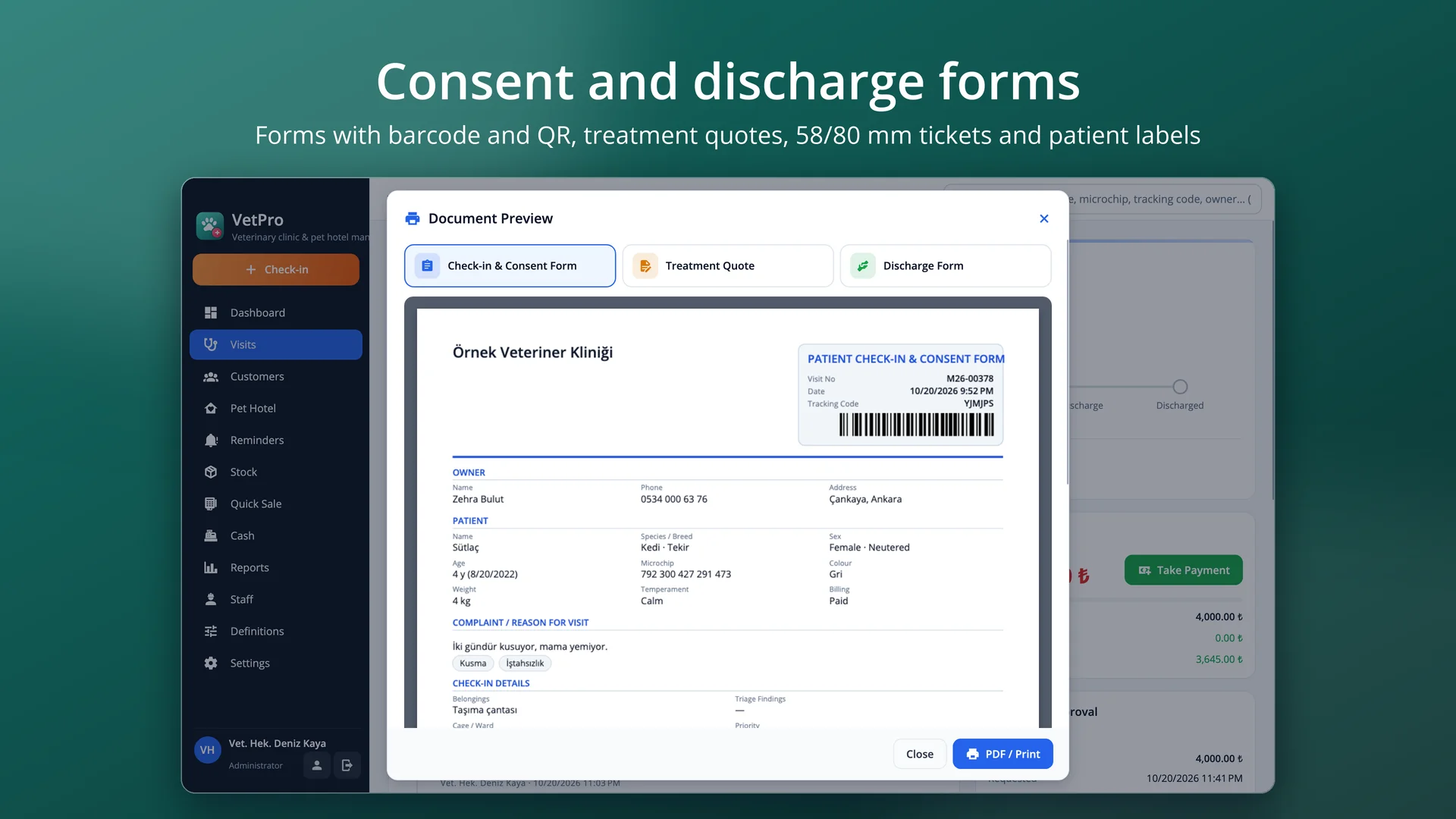
Task: Click the VH user avatar
Action: (x=207, y=750)
